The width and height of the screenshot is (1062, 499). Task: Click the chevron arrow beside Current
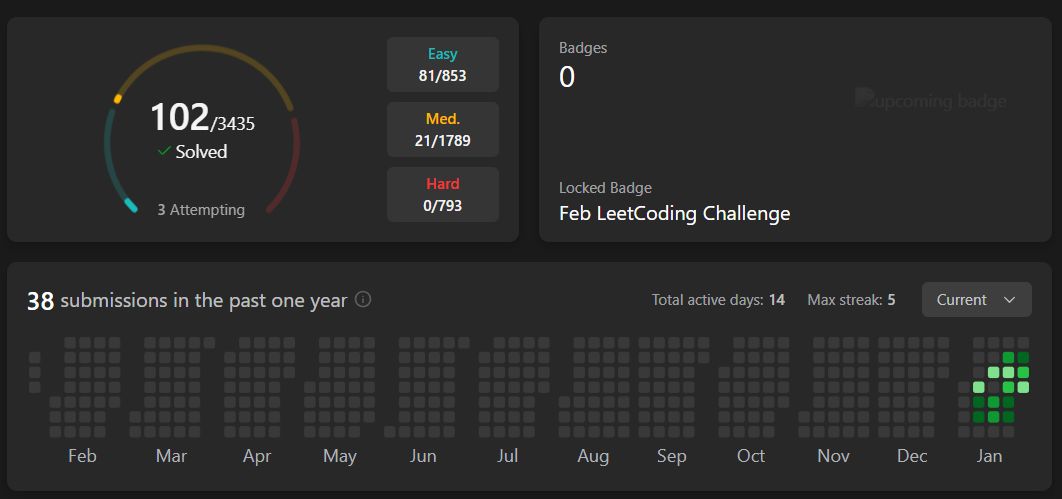1009,300
